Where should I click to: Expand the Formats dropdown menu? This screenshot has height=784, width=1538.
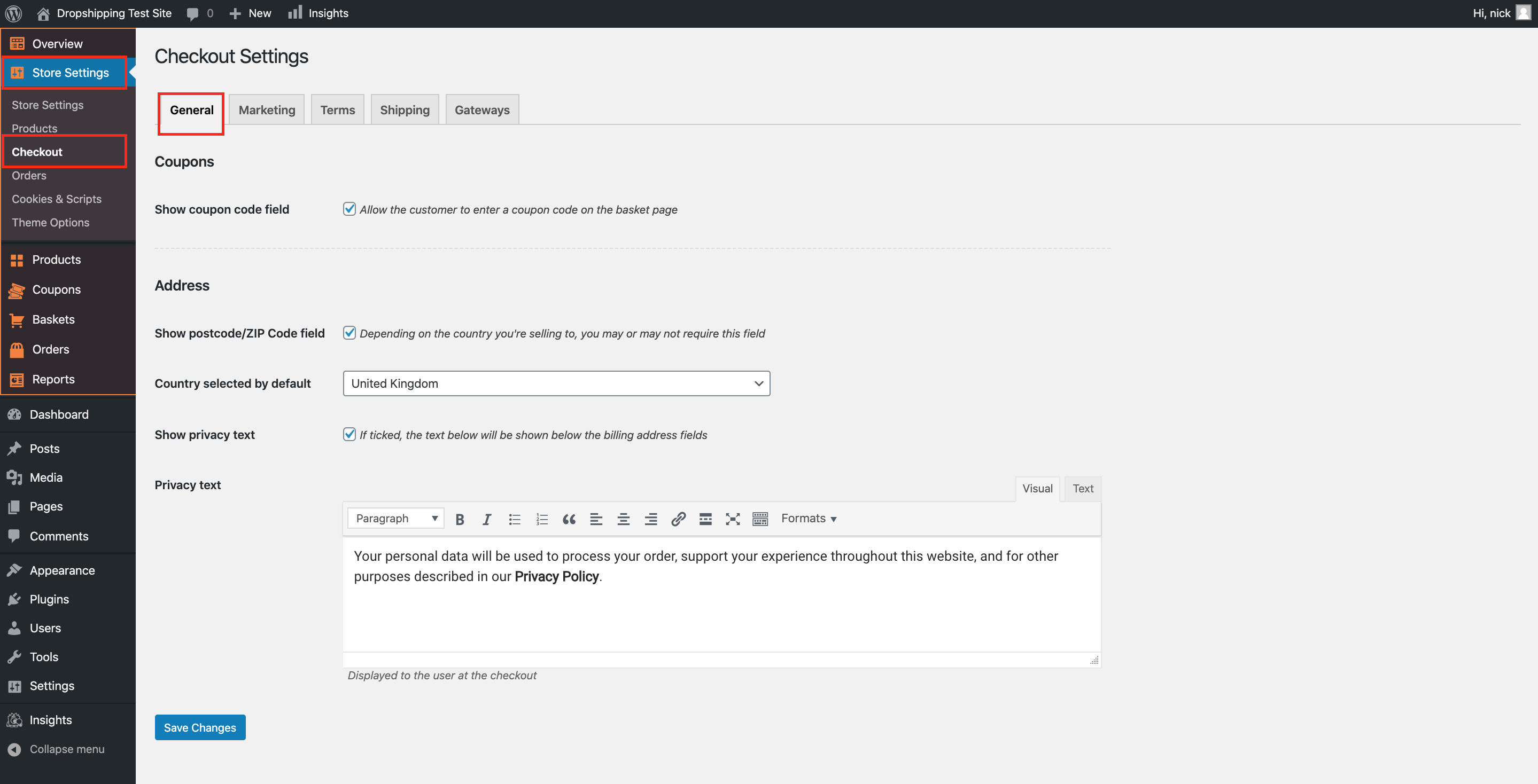[809, 519]
